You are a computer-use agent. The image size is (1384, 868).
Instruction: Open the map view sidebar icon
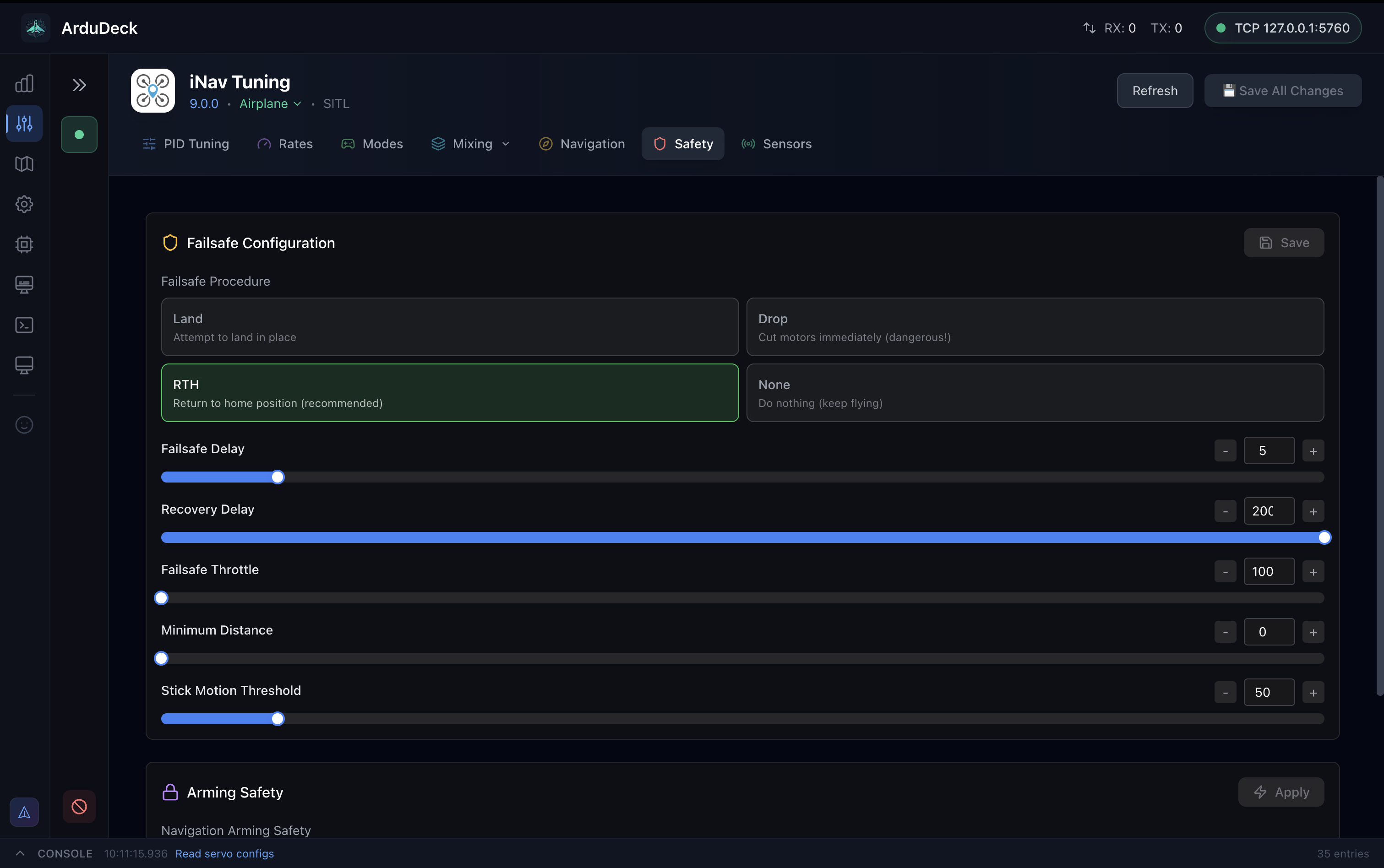[x=24, y=163]
